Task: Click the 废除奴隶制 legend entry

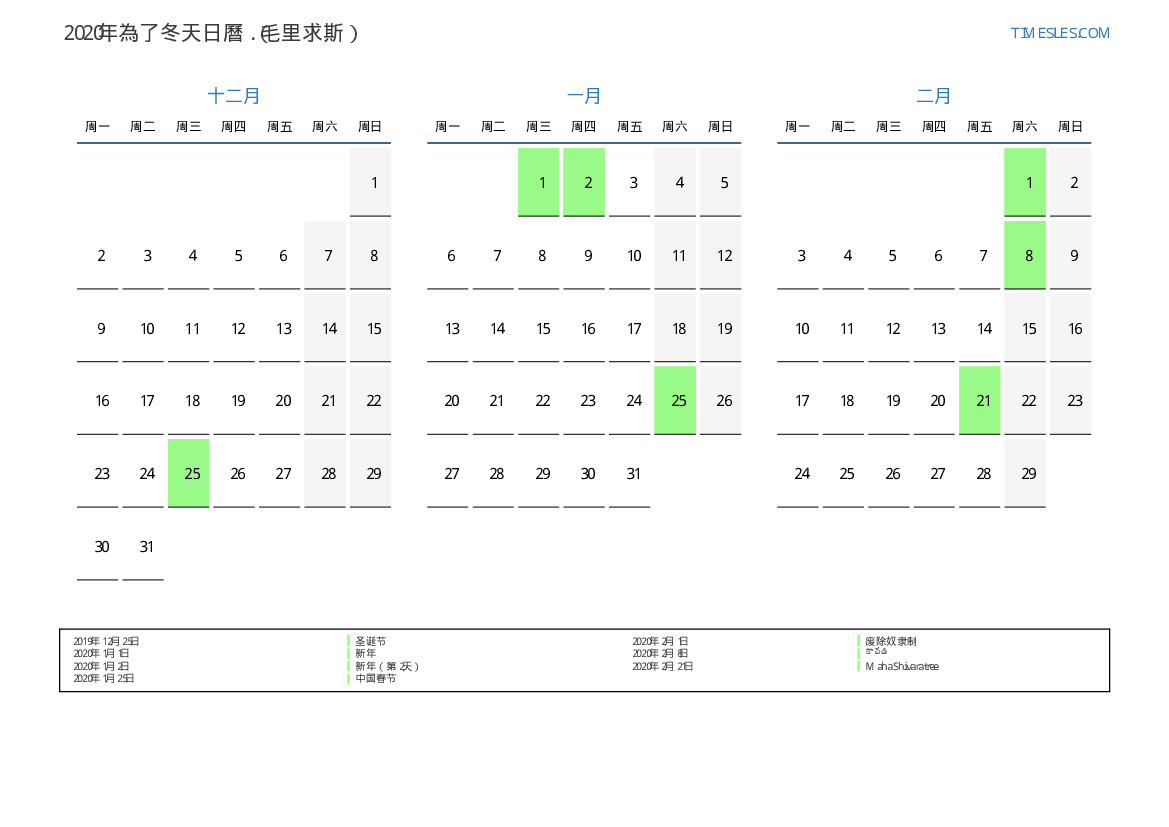Action: [890, 641]
